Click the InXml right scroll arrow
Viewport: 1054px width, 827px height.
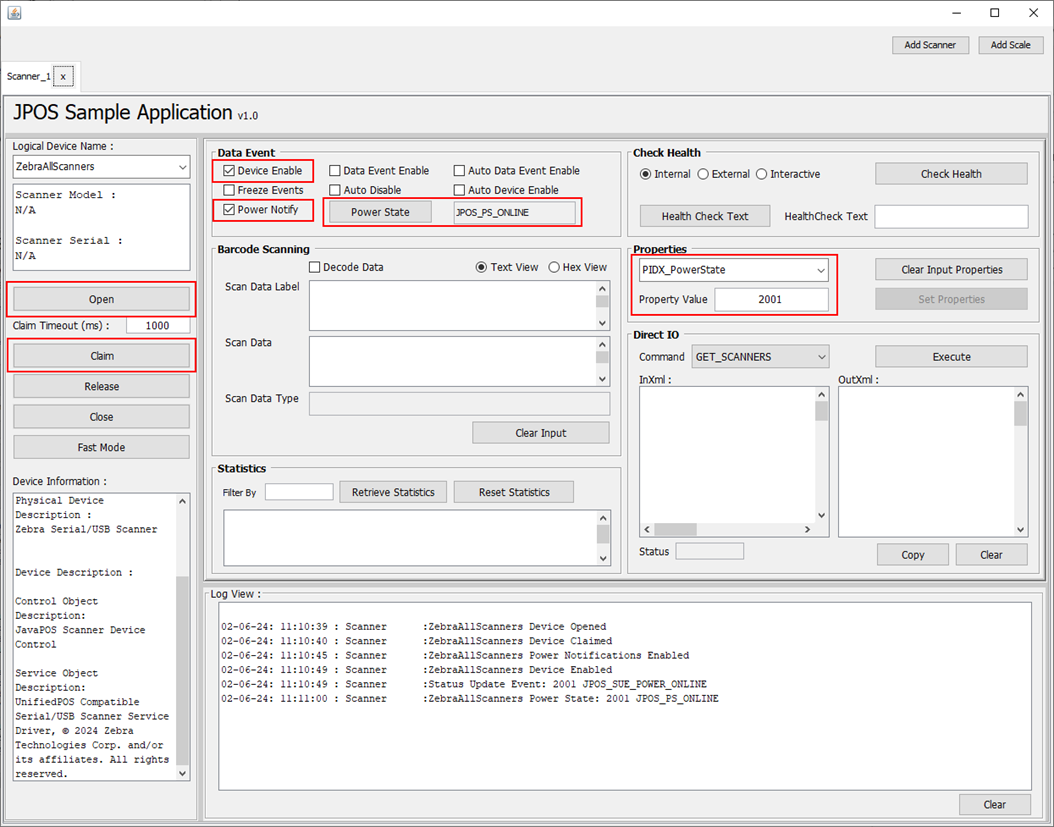pos(807,530)
